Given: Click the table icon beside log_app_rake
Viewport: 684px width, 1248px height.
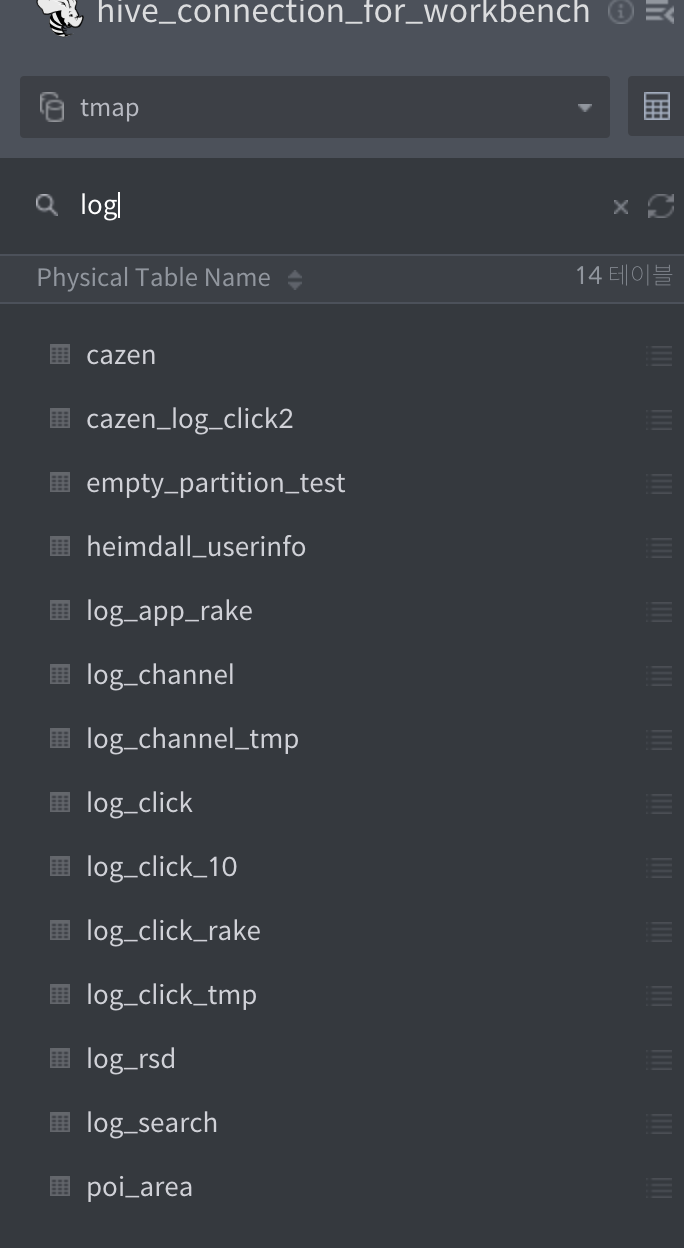Looking at the screenshot, I should pyautogui.click(x=59, y=611).
